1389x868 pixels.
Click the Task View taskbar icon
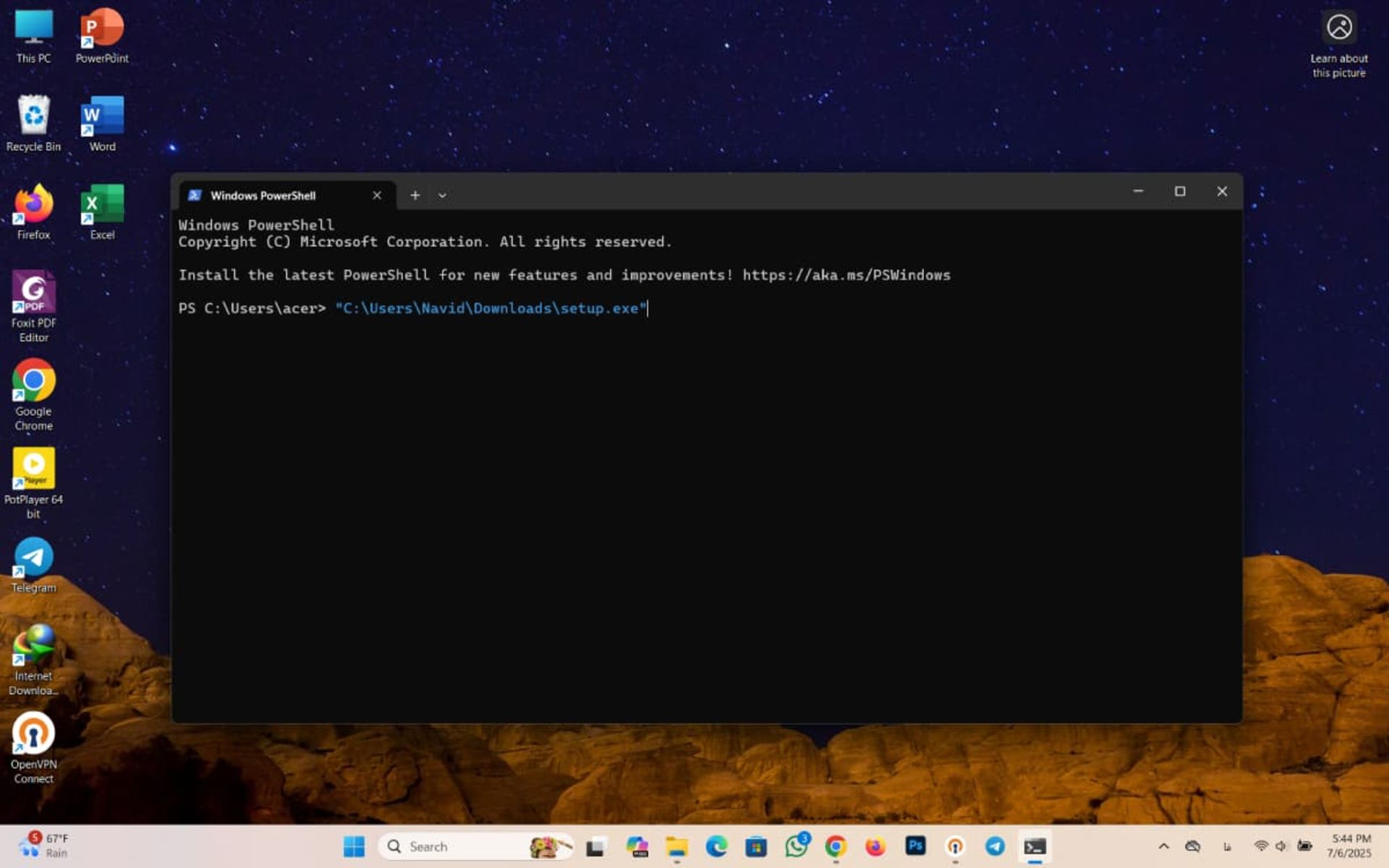(x=595, y=846)
